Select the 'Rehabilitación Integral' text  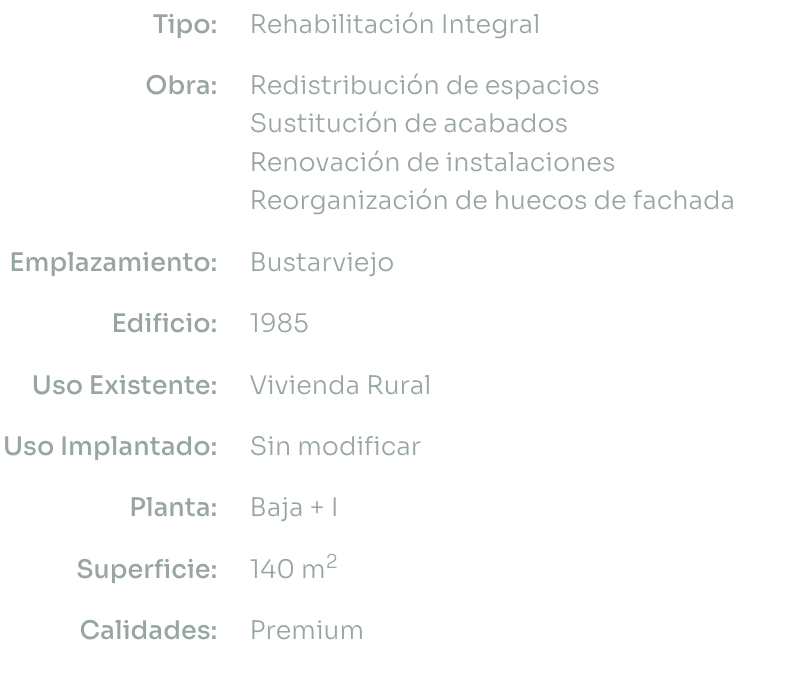pos(394,24)
